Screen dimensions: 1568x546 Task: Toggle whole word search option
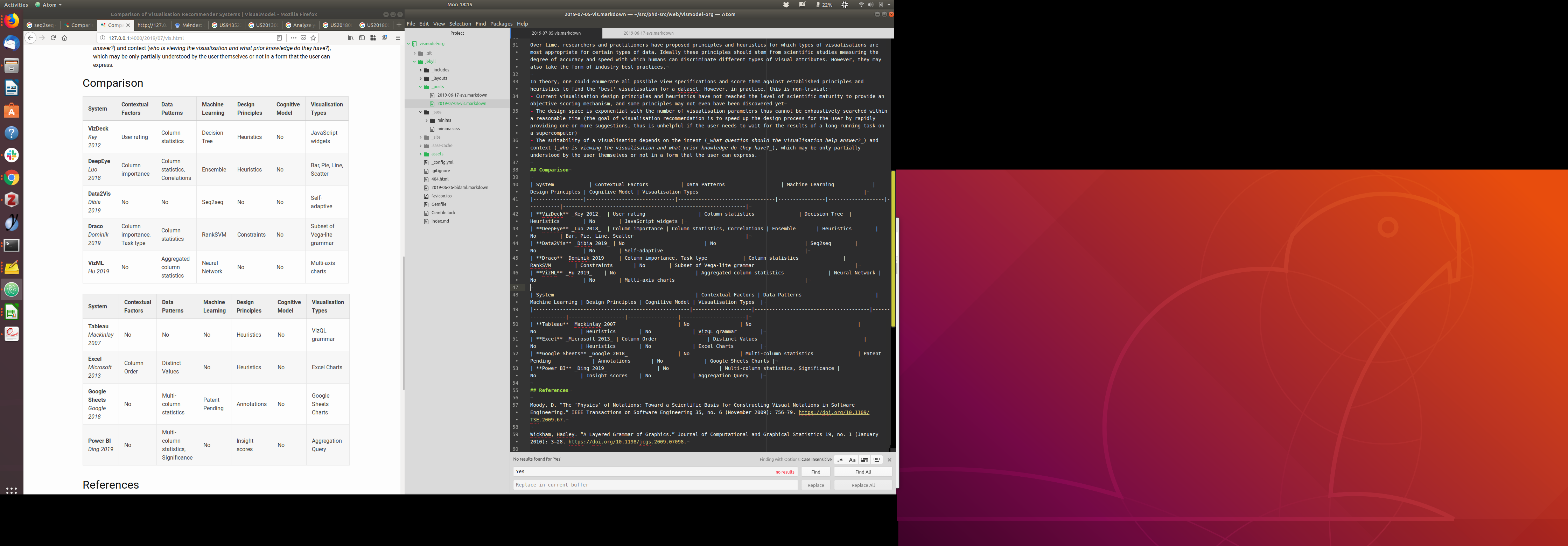coord(876,460)
